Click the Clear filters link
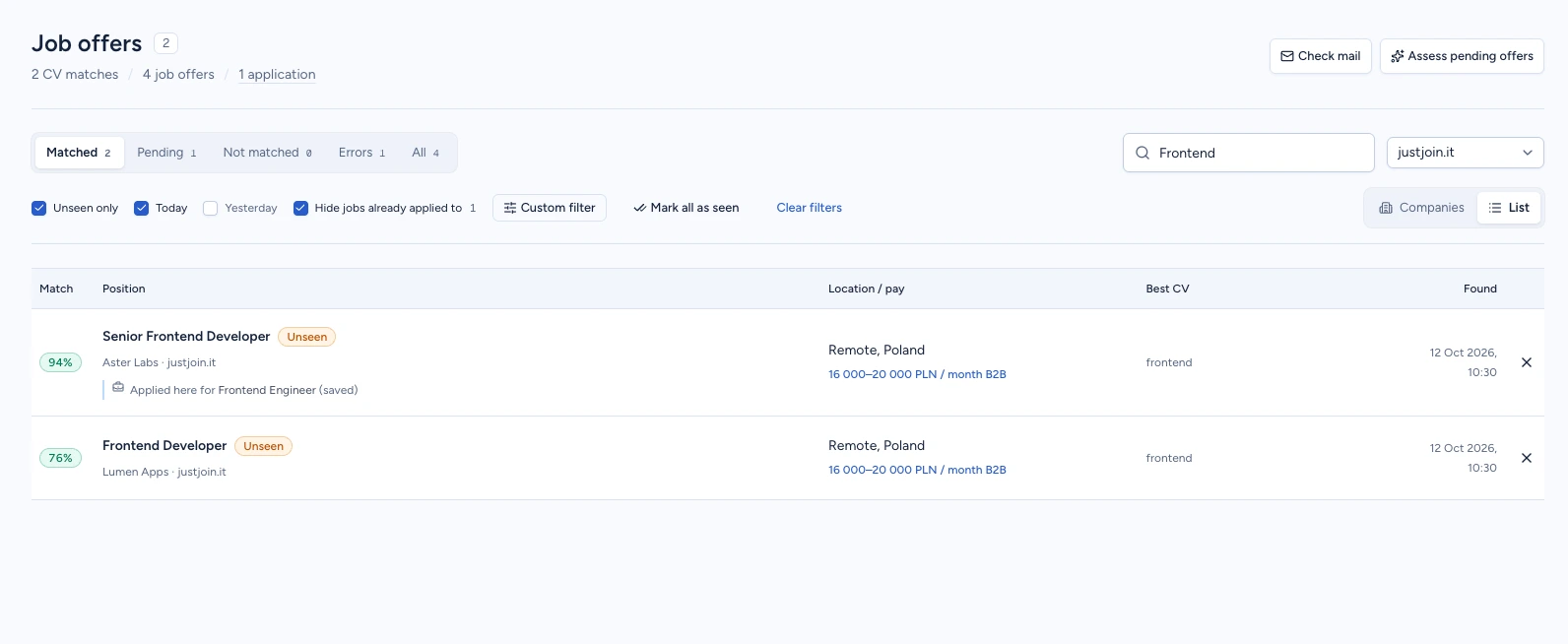1568x644 pixels. [810, 208]
